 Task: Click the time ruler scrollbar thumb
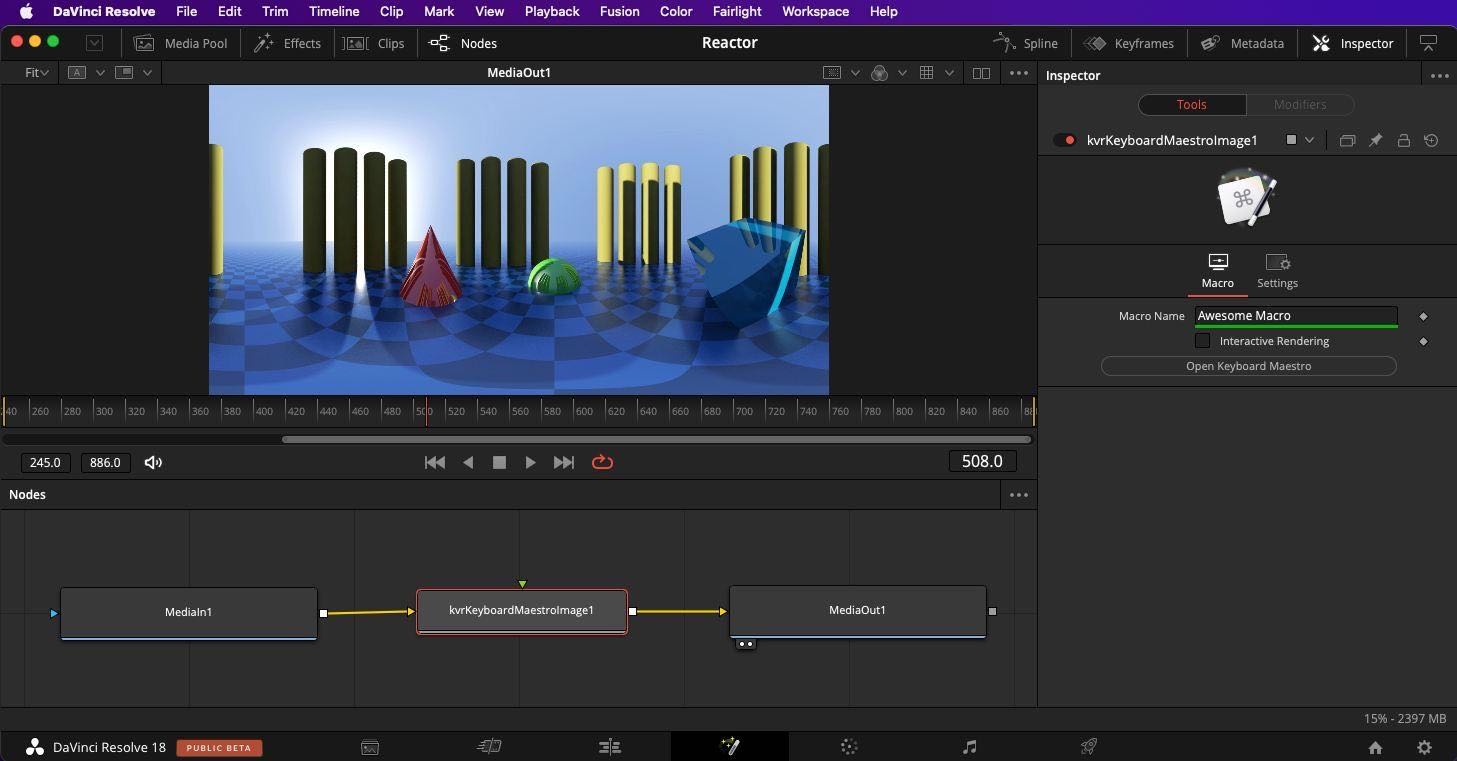tap(656, 439)
